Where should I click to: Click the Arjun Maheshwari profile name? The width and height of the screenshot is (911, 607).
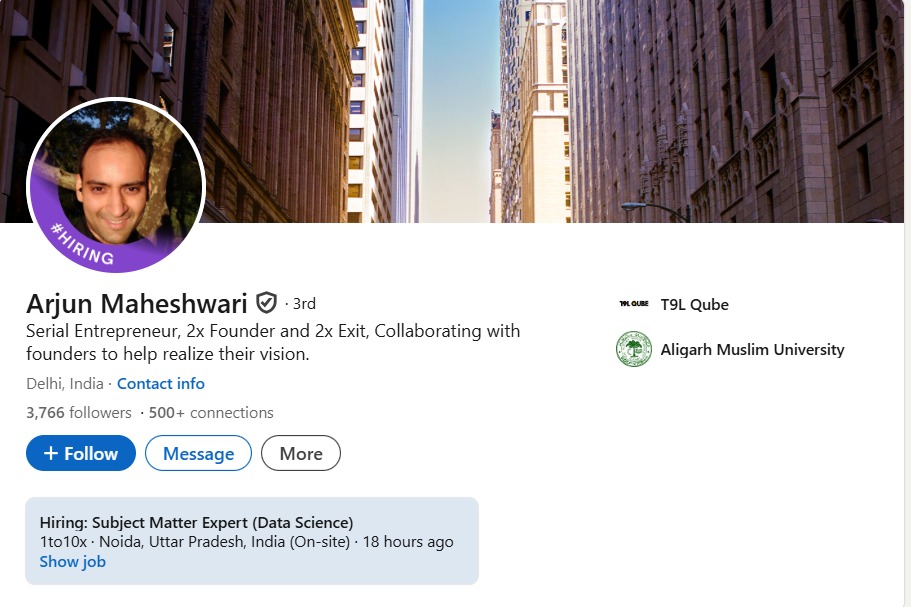[x=137, y=304]
